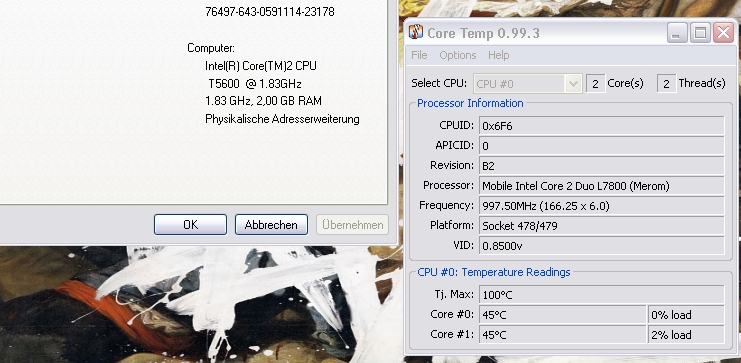This screenshot has height=363, width=741.
Task: Click the product ID 76497-643-0591114-23178
Action: [x=270, y=12]
